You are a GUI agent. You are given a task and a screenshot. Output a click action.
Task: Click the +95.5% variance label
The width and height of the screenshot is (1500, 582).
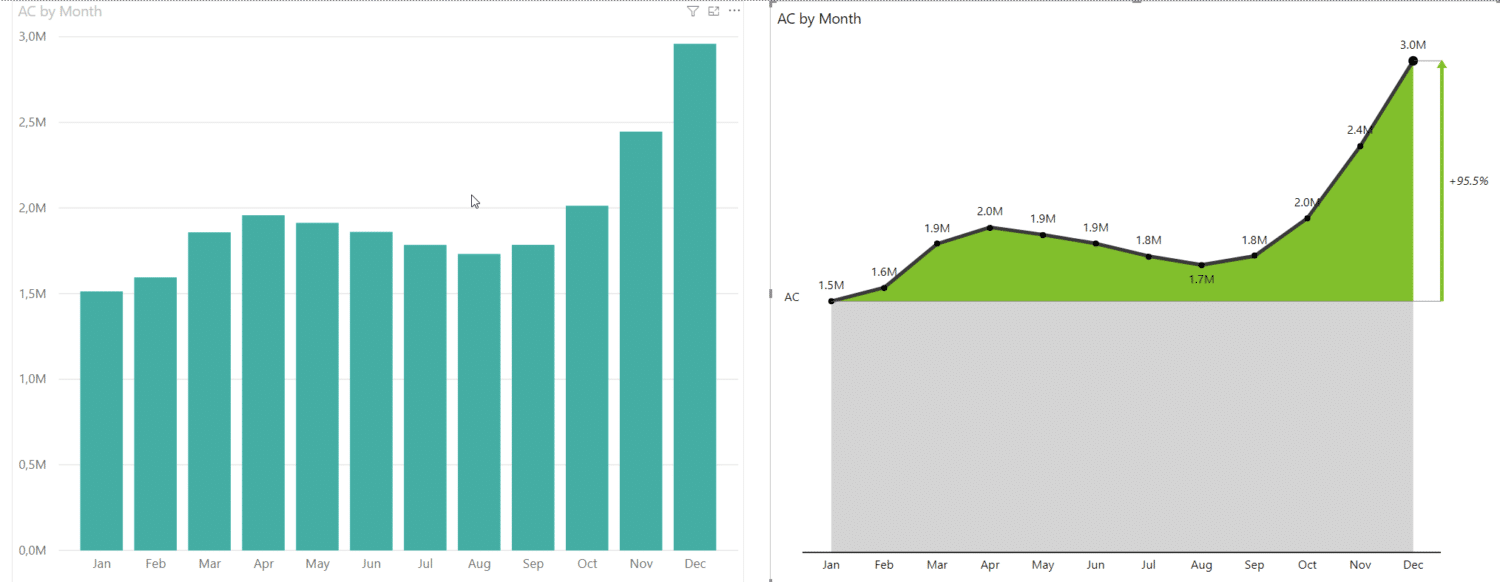(x=1469, y=181)
